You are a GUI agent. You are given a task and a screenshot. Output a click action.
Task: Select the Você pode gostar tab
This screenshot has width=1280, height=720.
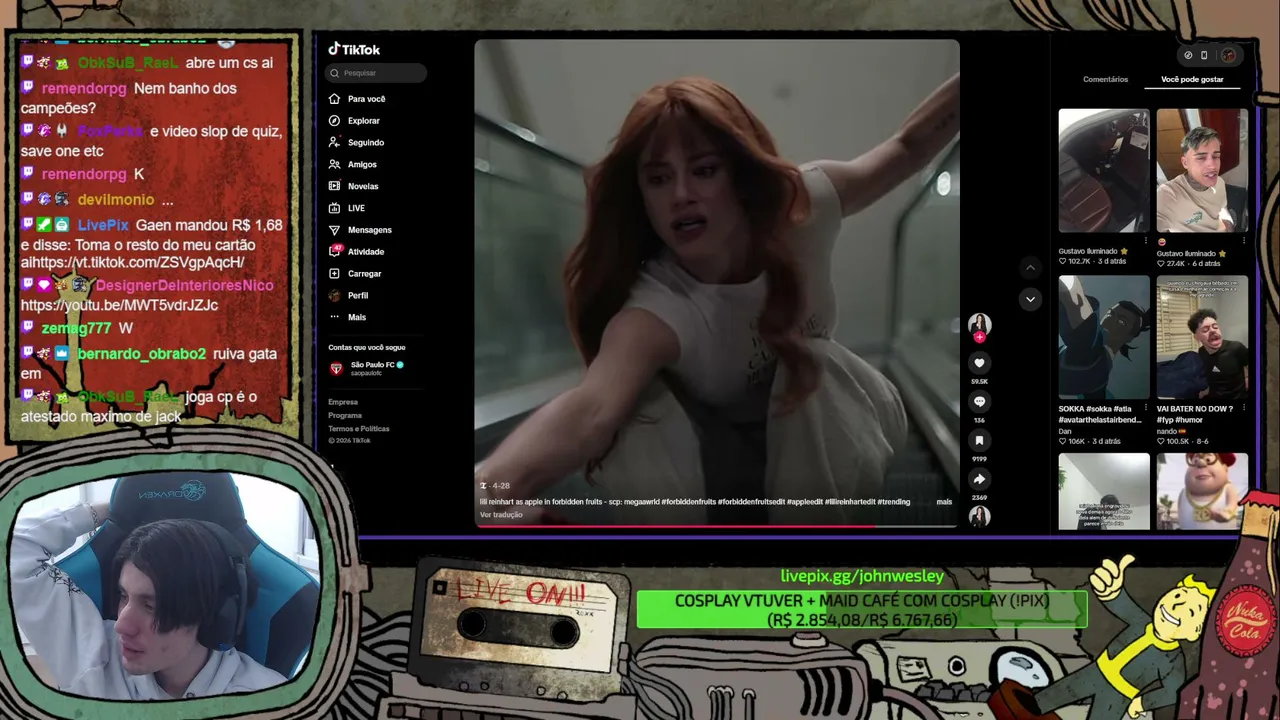[1192, 79]
